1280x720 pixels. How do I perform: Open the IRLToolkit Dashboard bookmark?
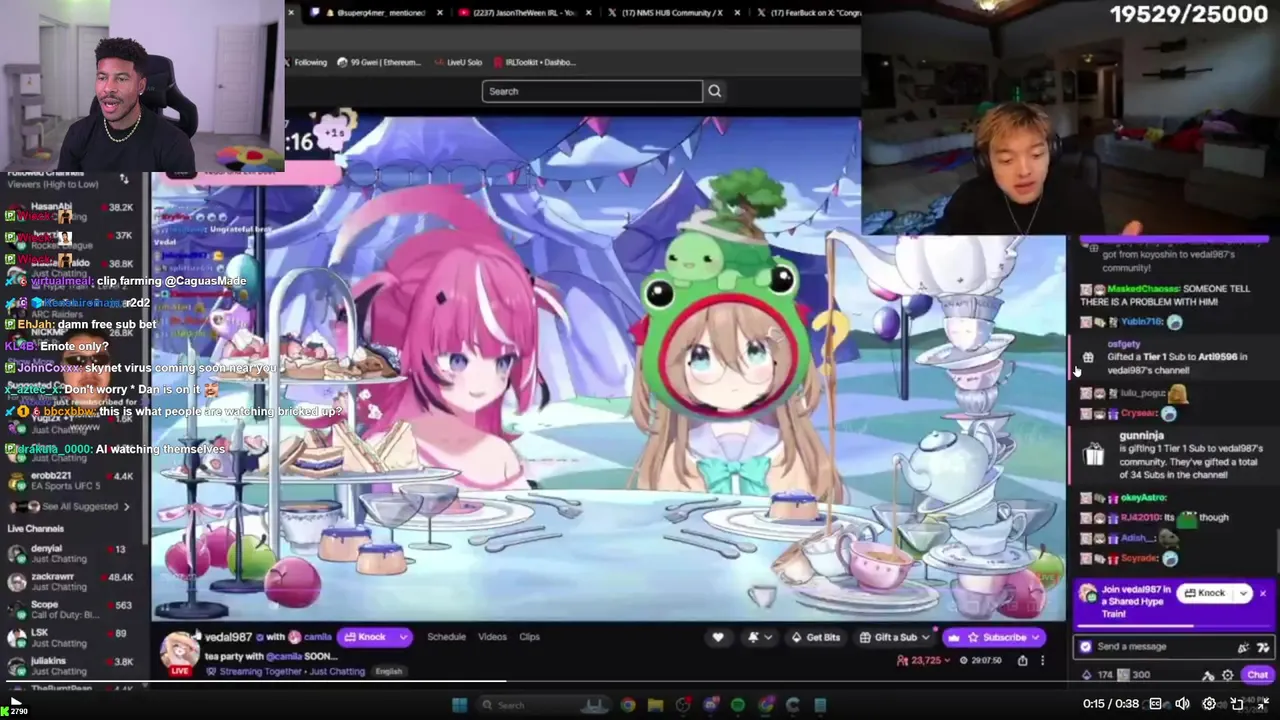[x=535, y=62]
